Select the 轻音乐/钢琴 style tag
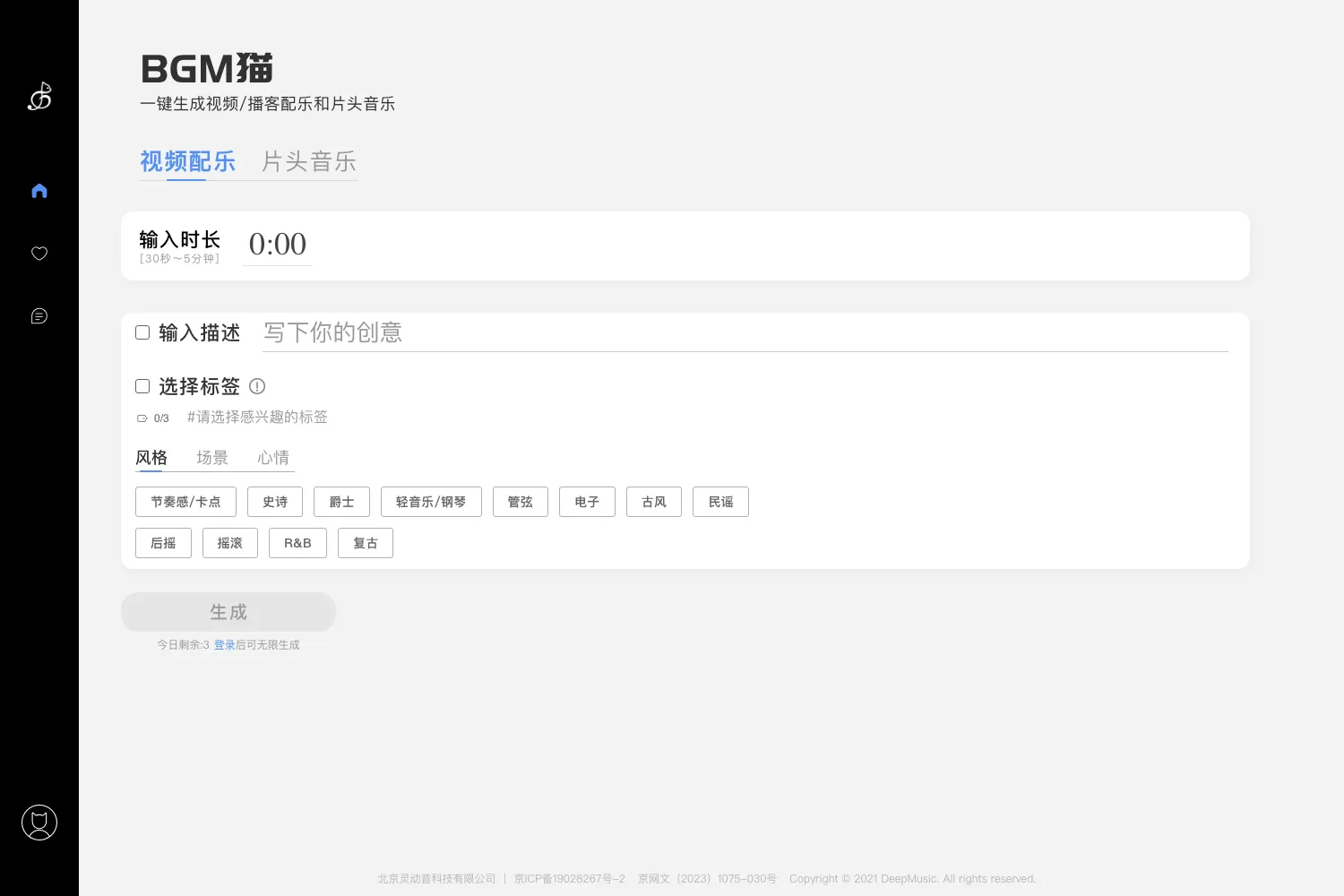Image resolution: width=1344 pixels, height=896 pixels. click(x=431, y=502)
